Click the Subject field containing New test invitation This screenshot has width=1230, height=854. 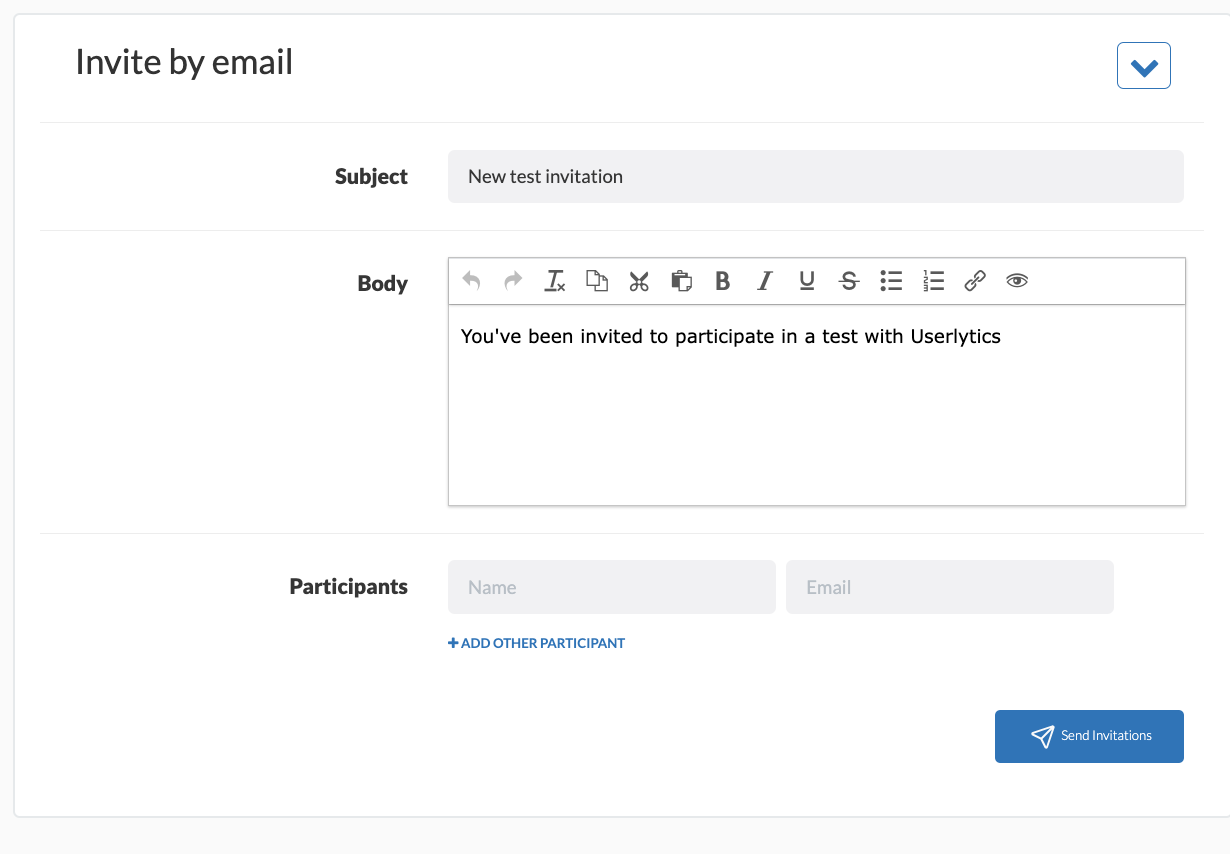click(x=815, y=176)
